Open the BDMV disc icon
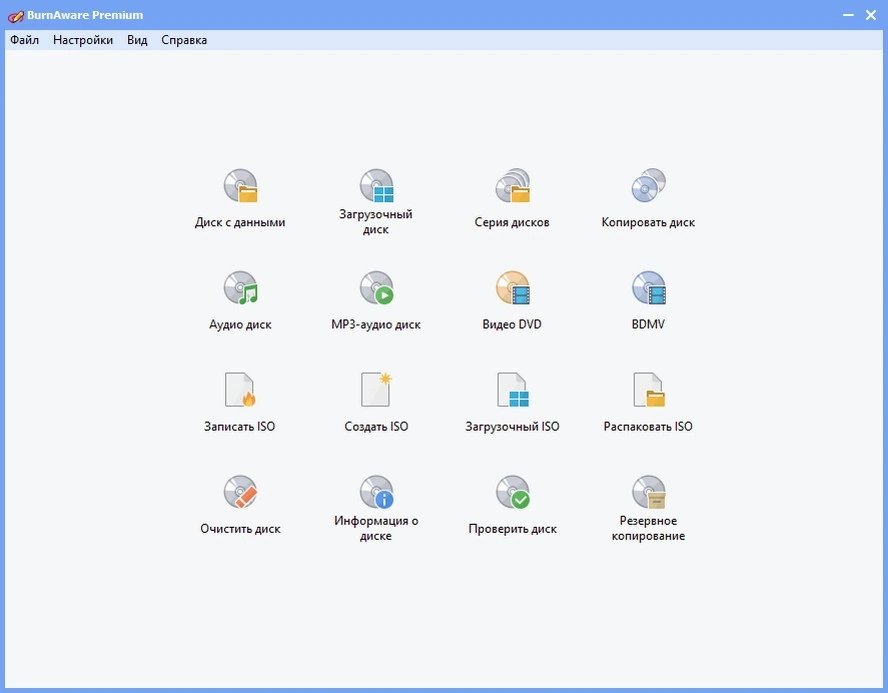 (x=648, y=288)
